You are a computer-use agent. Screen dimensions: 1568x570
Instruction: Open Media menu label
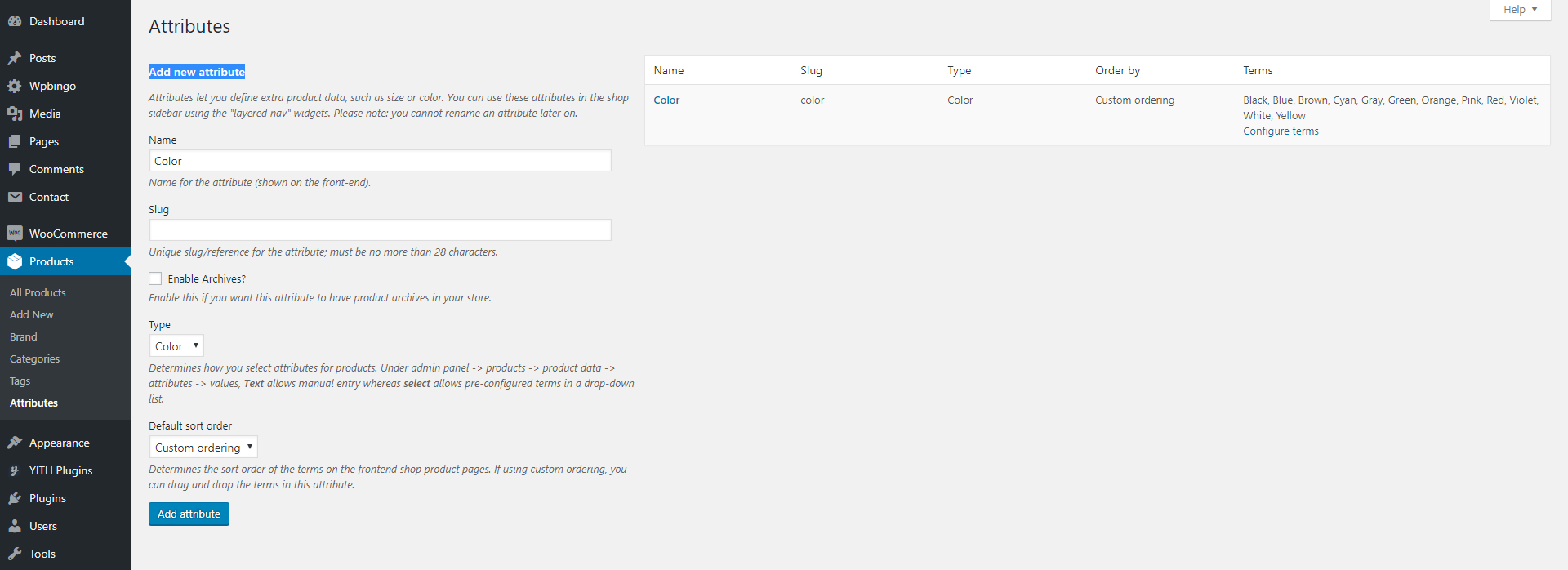45,114
